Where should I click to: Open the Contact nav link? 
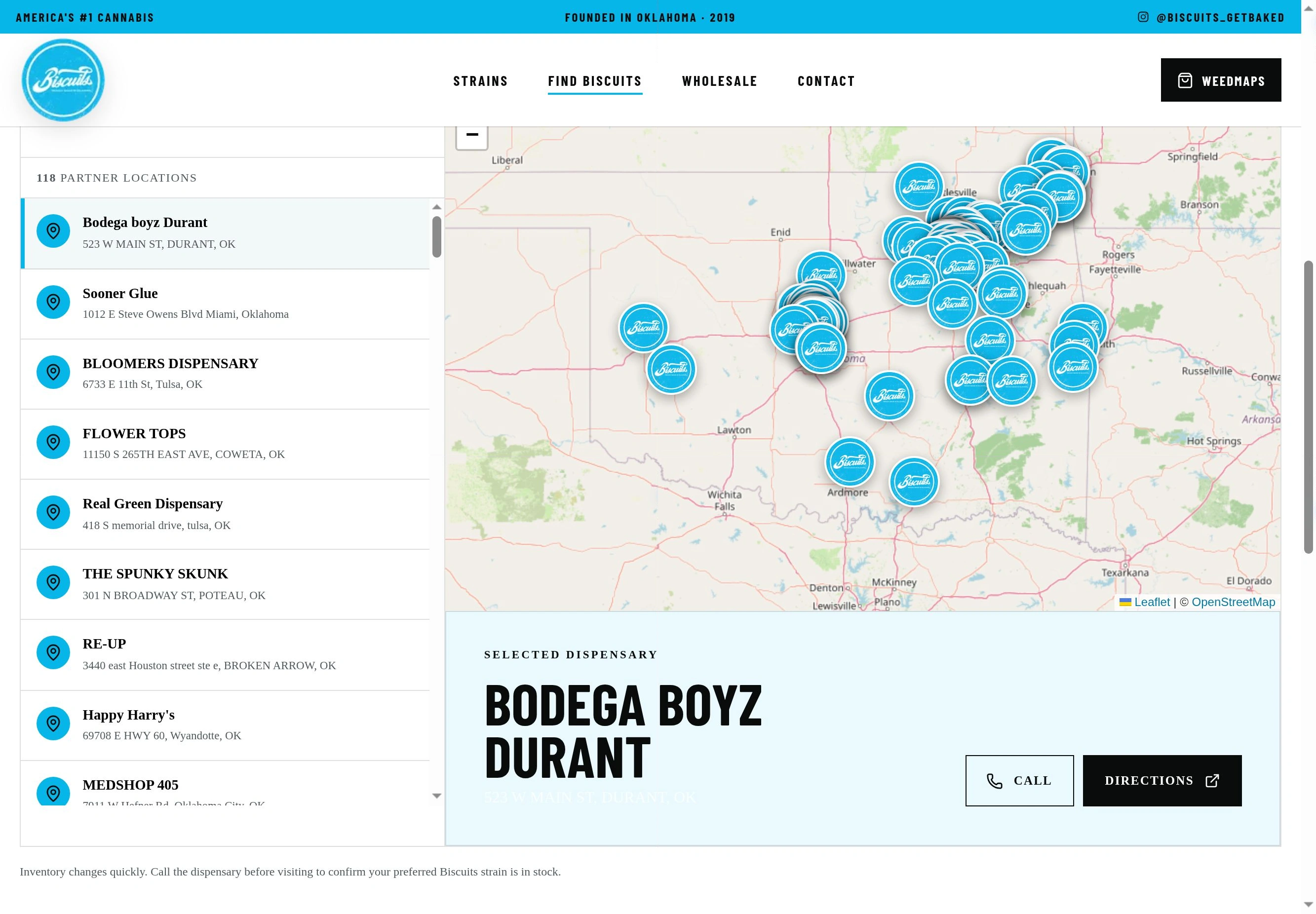tap(826, 81)
